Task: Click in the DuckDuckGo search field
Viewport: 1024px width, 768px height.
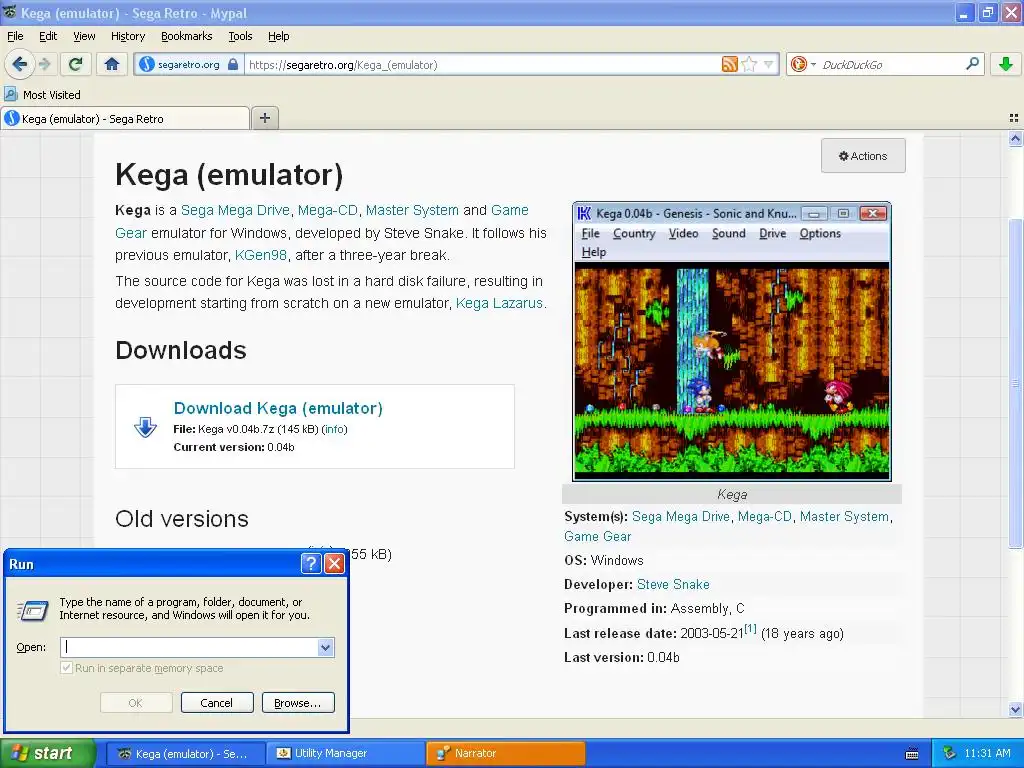Action: (890, 64)
